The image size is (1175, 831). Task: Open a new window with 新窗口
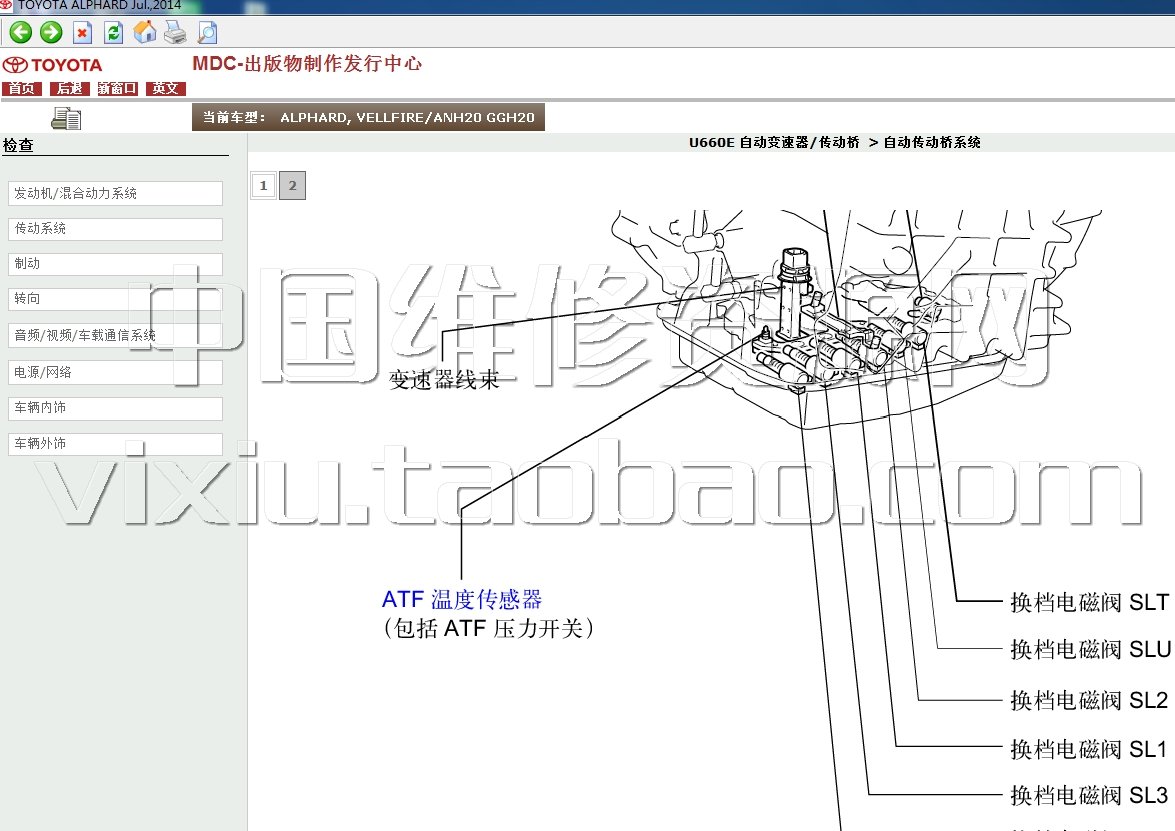[x=118, y=88]
